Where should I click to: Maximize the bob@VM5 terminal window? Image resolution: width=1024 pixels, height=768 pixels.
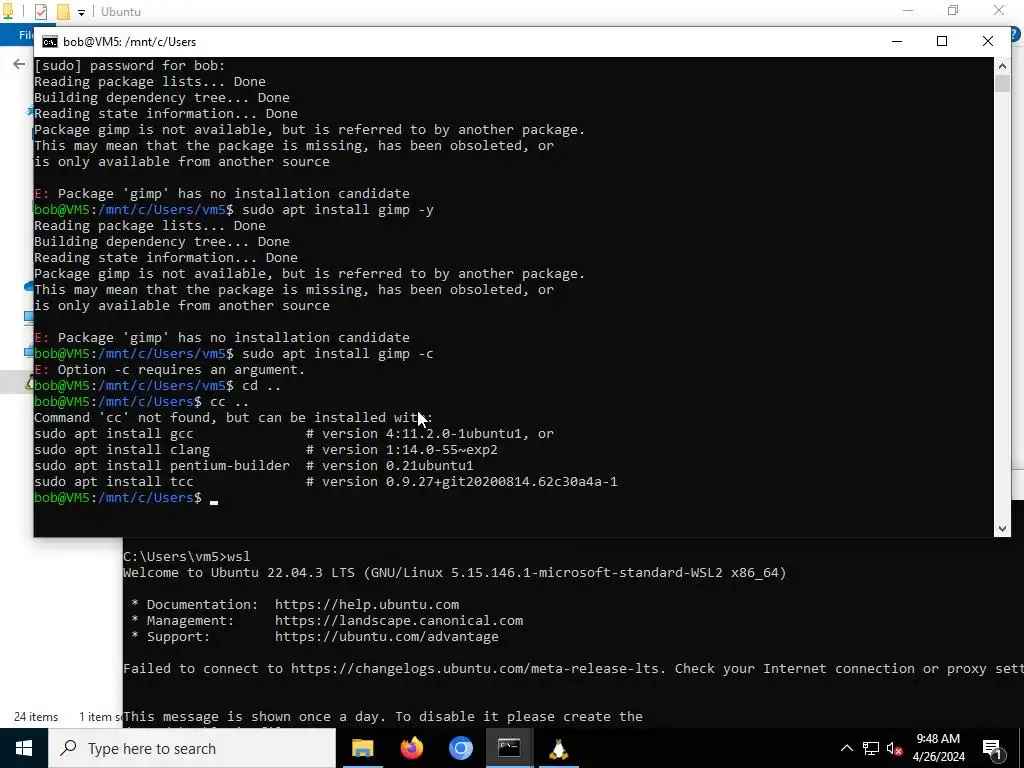coord(942,41)
